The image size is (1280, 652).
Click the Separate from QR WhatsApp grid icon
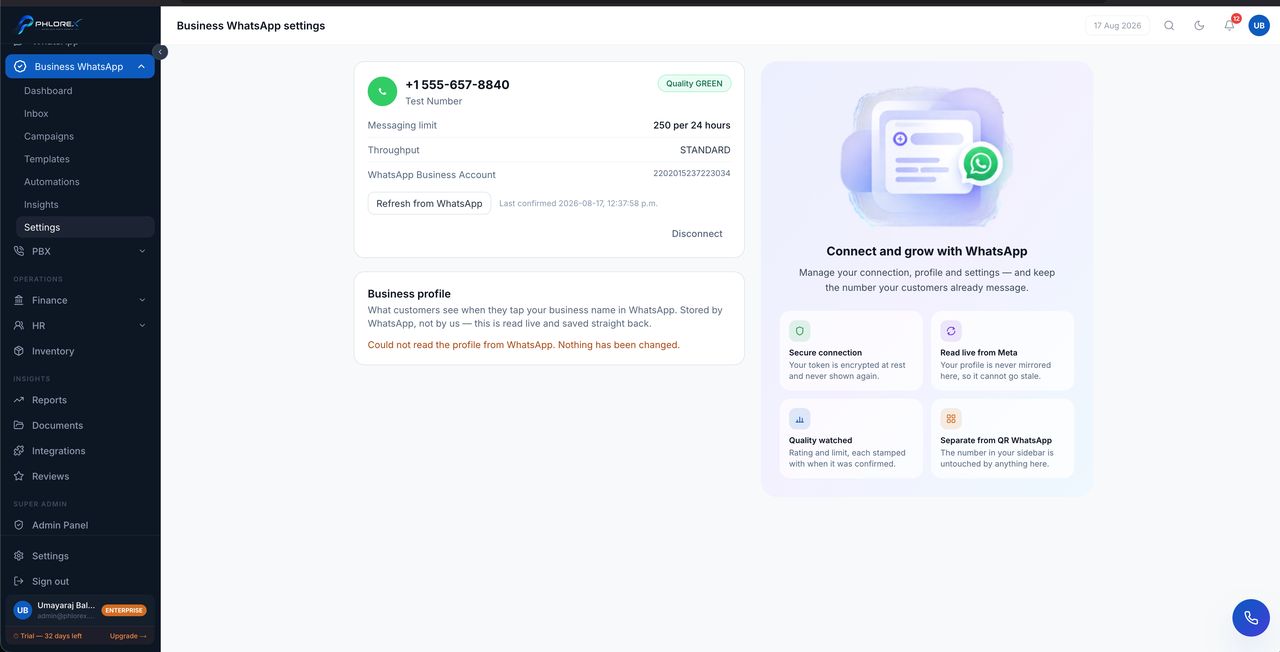coord(951,419)
